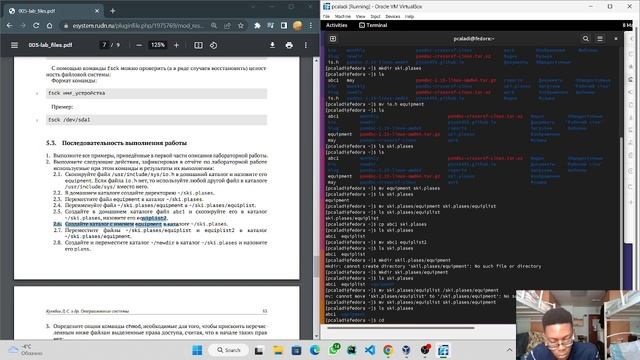Click the share icon in address bar

(227, 25)
